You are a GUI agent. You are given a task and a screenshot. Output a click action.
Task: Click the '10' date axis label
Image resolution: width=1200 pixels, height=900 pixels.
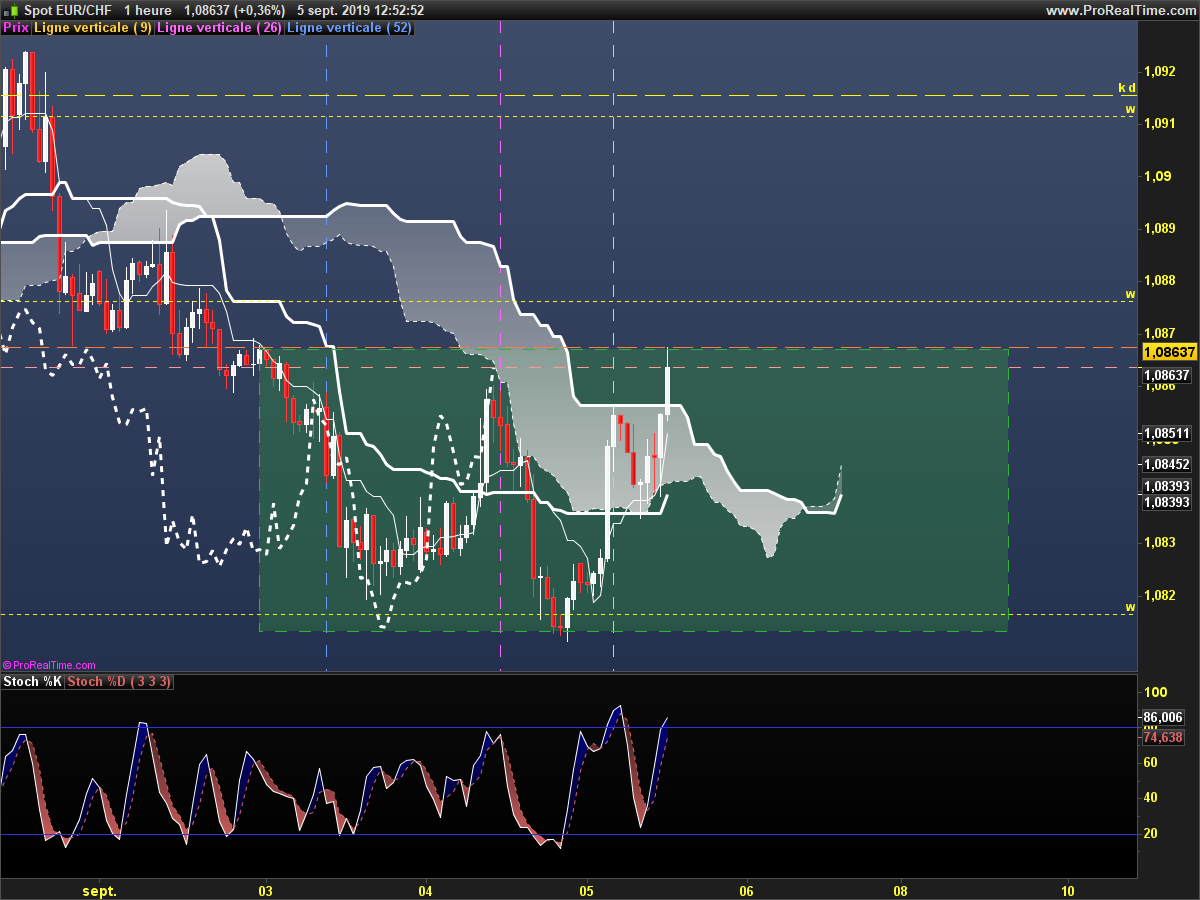[1067, 890]
